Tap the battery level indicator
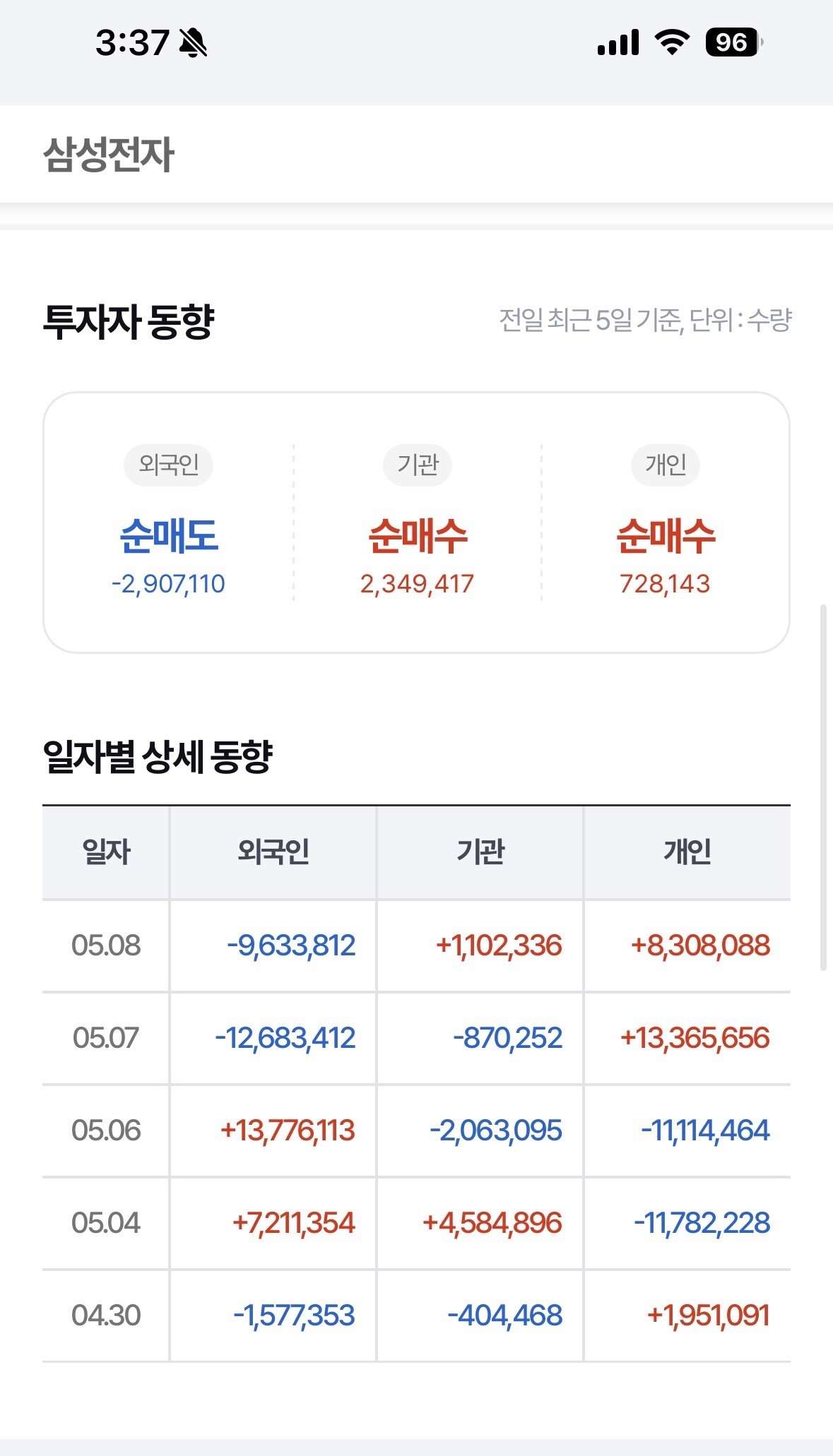Image resolution: width=833 pixels, height=1456 pixels. pyautogui.click(x=734, y=42)
